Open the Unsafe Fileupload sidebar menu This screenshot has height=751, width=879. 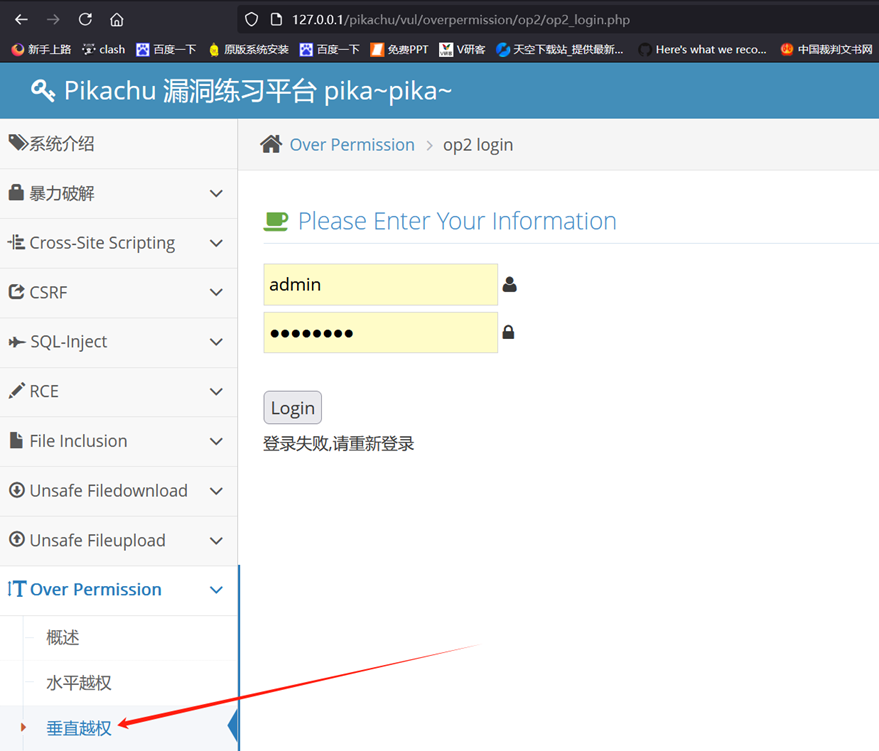coord(118,541)
